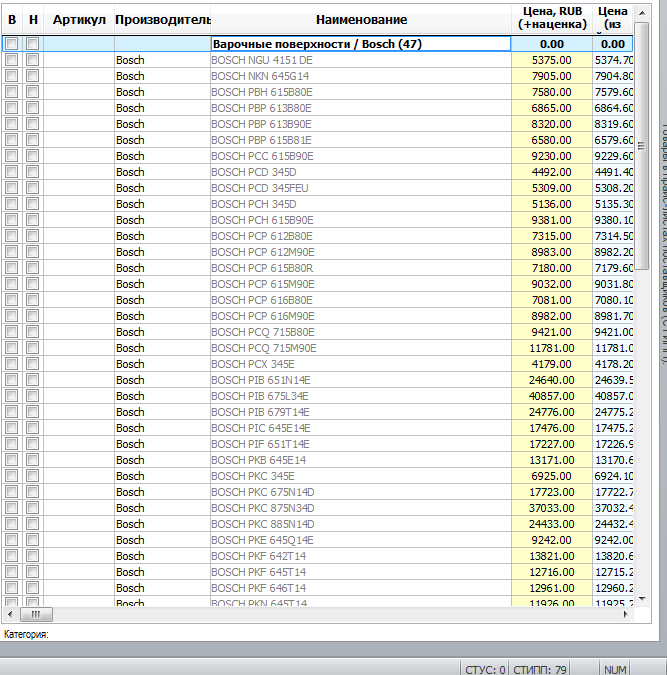
Task: Click the price cell 8982.00
Action: click(x=552, y=316)
